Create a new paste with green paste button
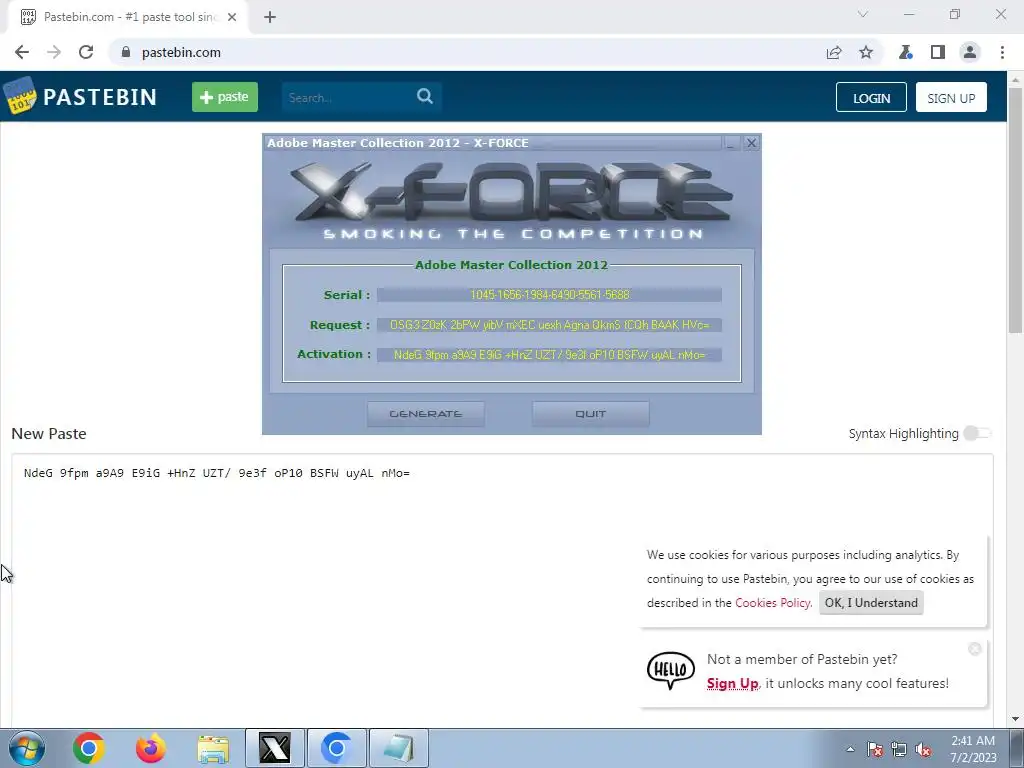1024x768 pixels. point(225,97)
